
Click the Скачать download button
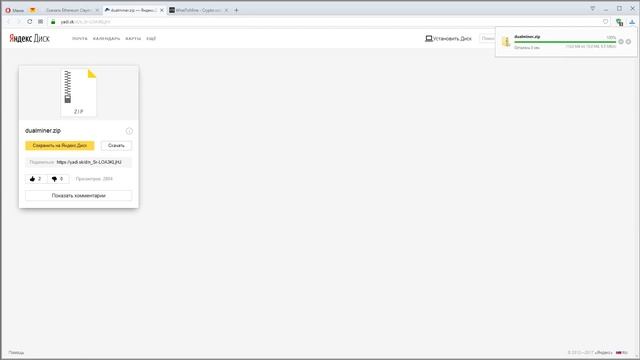[x=116, y=145]
